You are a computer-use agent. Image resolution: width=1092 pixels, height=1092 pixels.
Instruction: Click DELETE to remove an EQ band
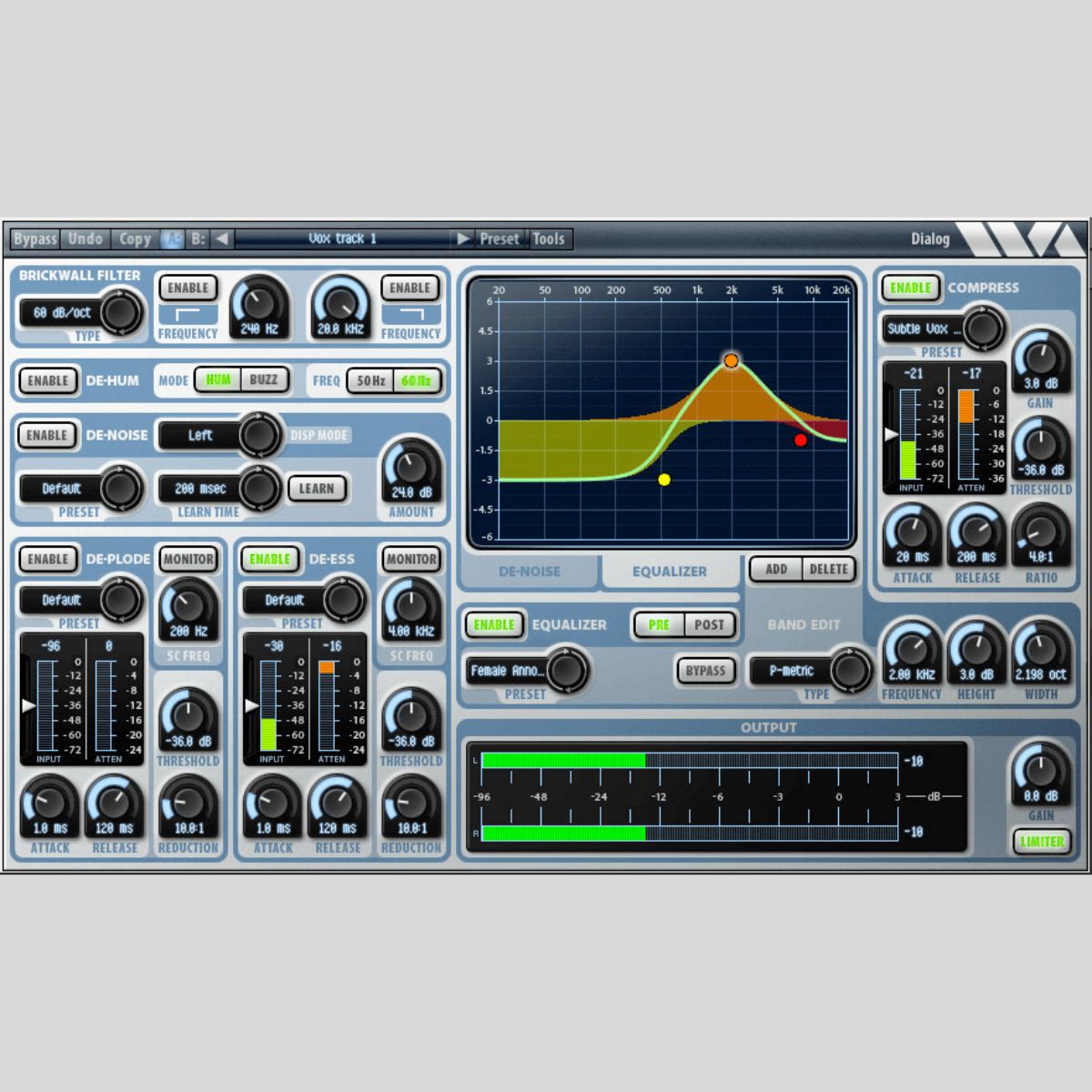click(828, 569)
